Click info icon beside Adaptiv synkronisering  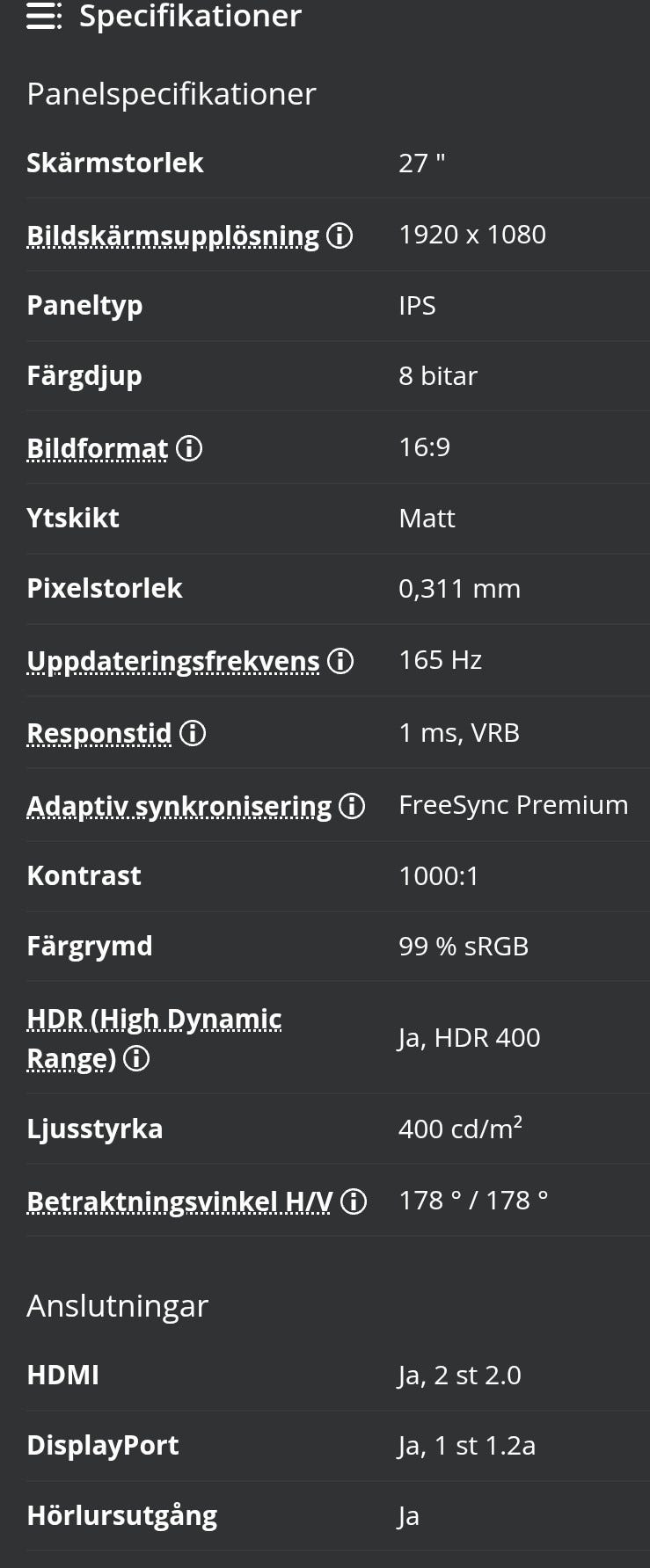point(352,806)
